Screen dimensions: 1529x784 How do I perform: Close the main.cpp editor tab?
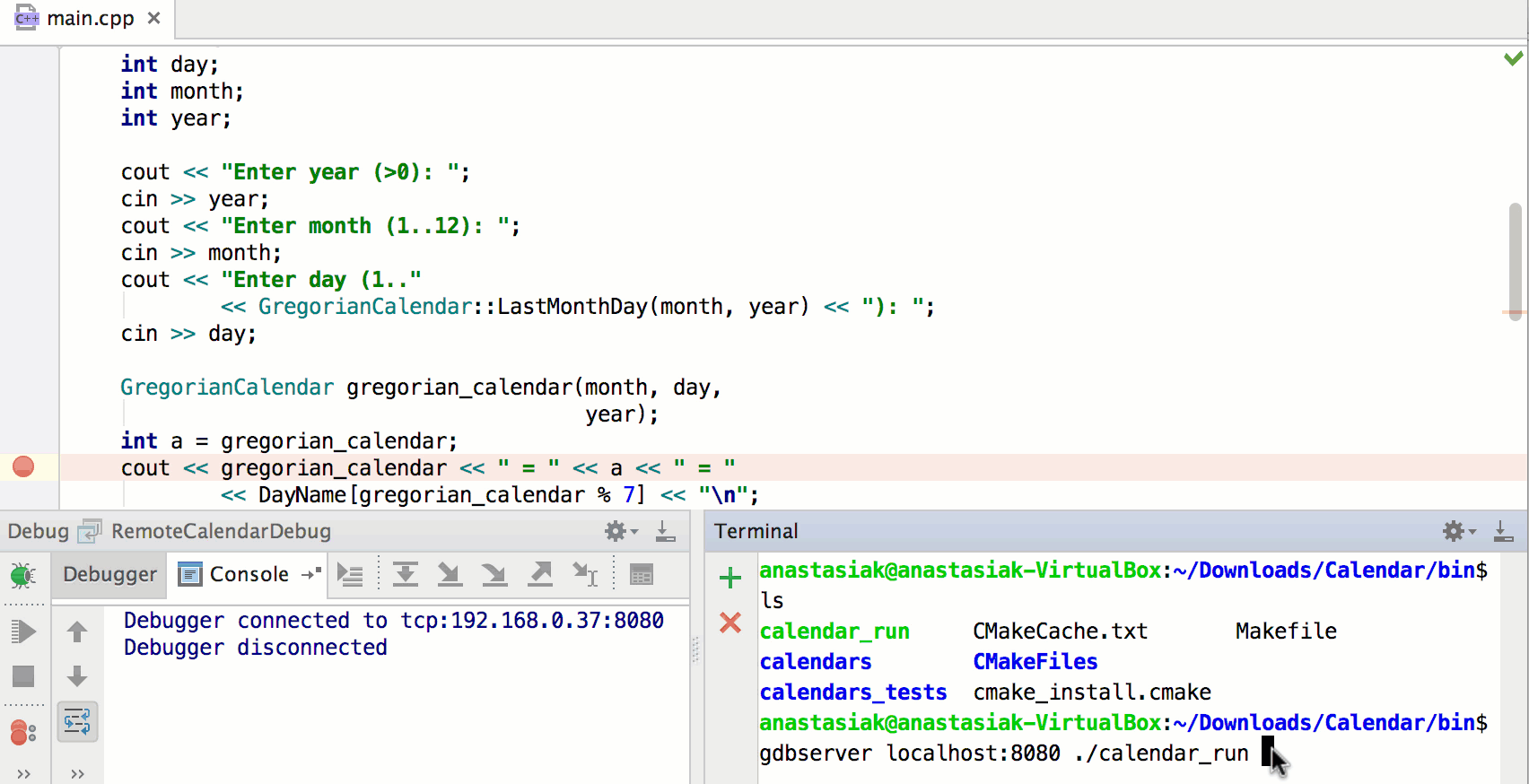[x=154, y=18]
